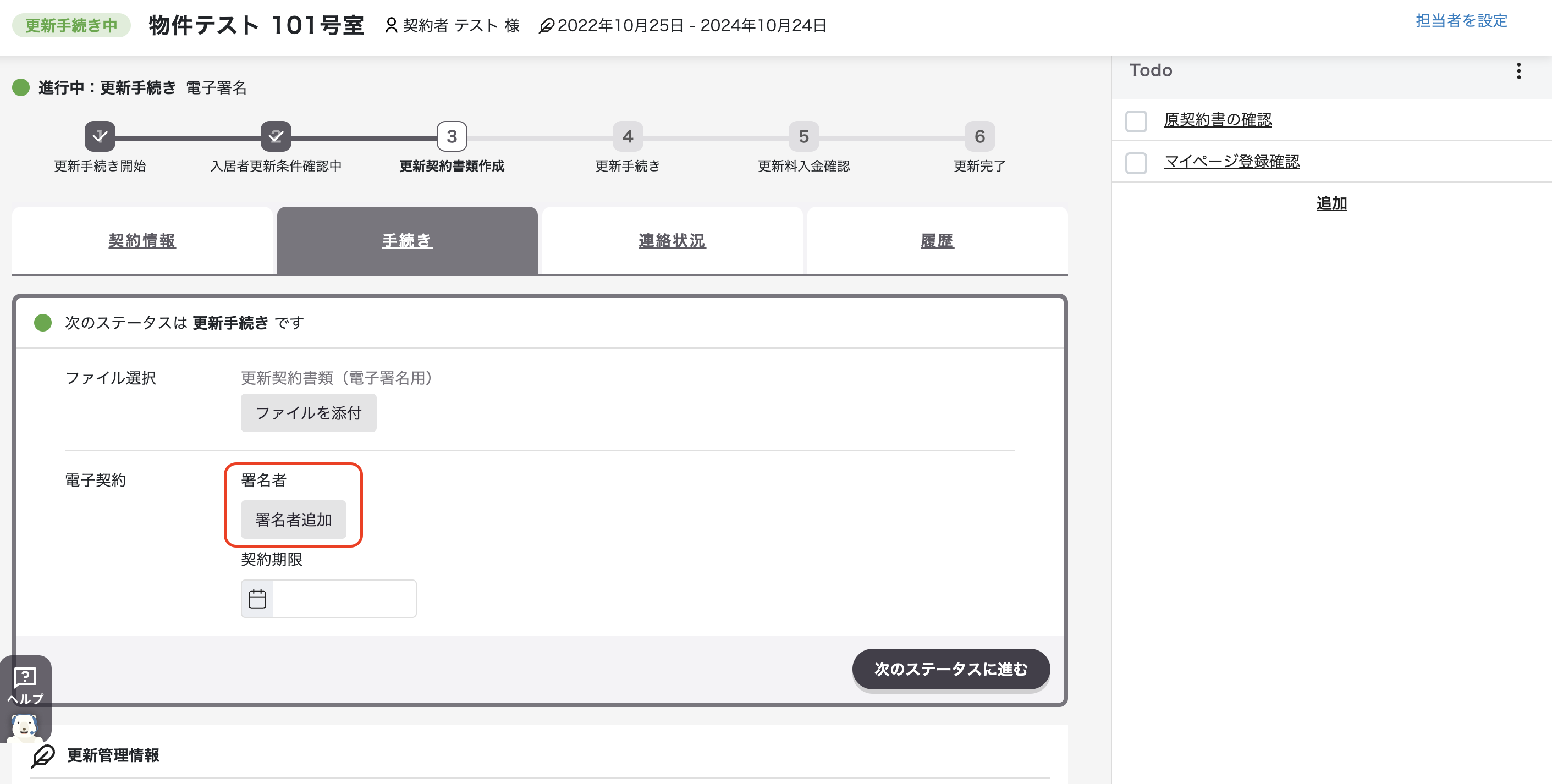1552x784 pixels.
Task: Click the 契約期限 date input field
Action: [344, 599]
